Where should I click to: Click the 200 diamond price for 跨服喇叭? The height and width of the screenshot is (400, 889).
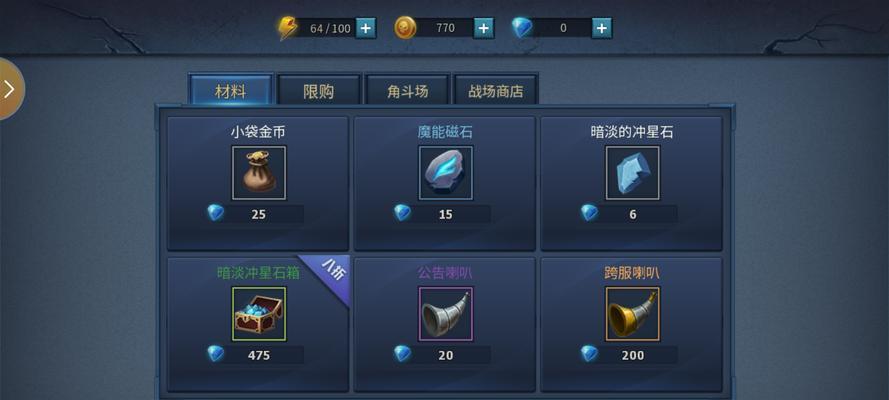(x=633, y=355)
